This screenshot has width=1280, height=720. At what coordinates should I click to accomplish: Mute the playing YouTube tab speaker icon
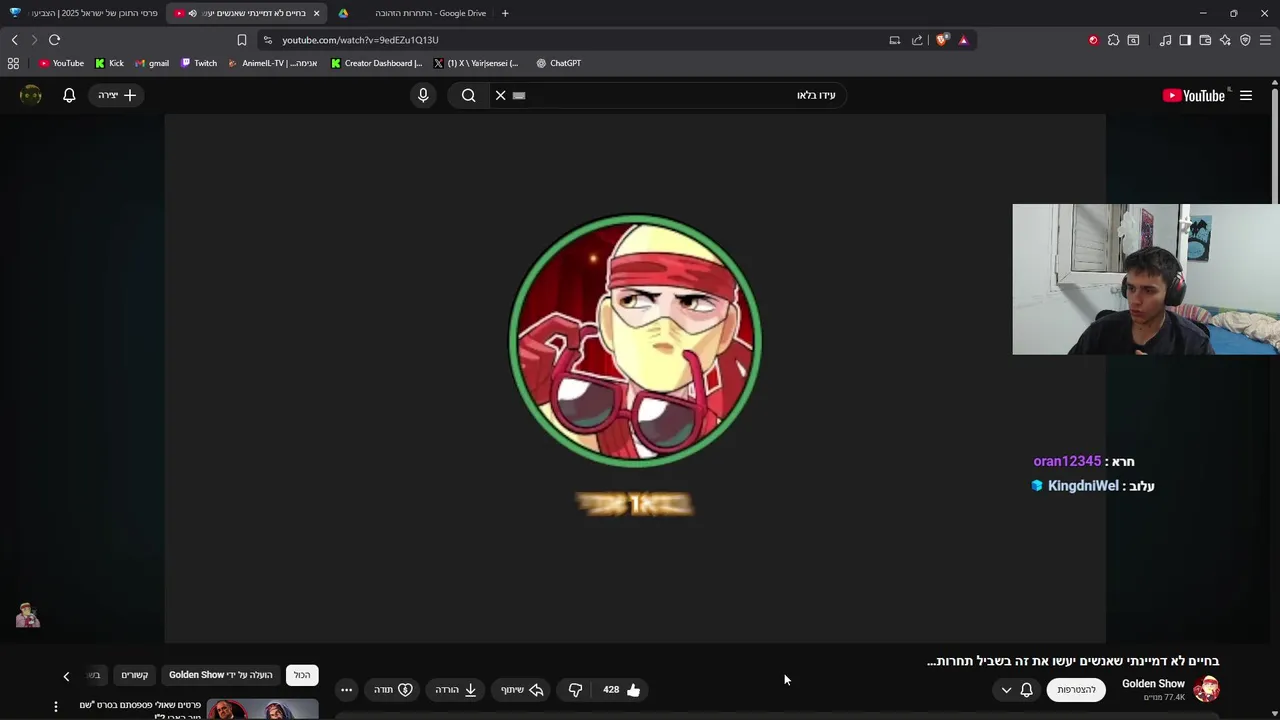coord(192,13)
